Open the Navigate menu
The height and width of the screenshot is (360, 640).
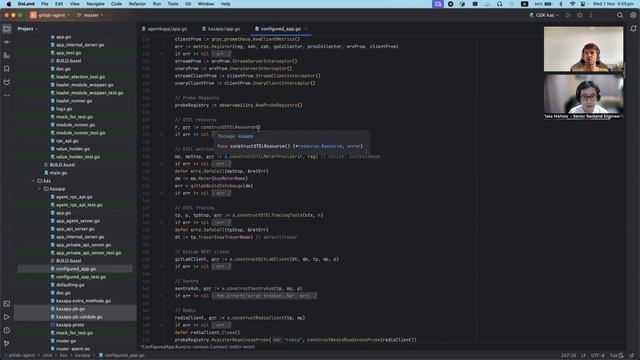(x=95, y=4)
